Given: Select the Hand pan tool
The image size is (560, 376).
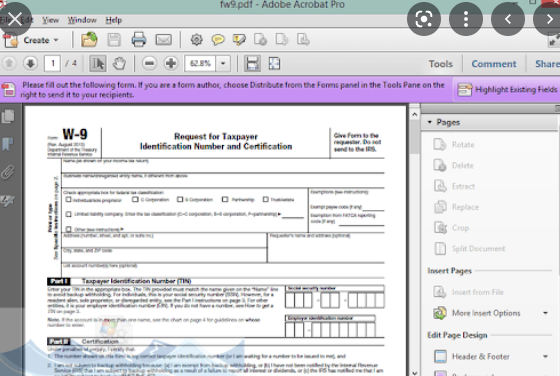Looking at the screenshot, I should click(119, 64).
